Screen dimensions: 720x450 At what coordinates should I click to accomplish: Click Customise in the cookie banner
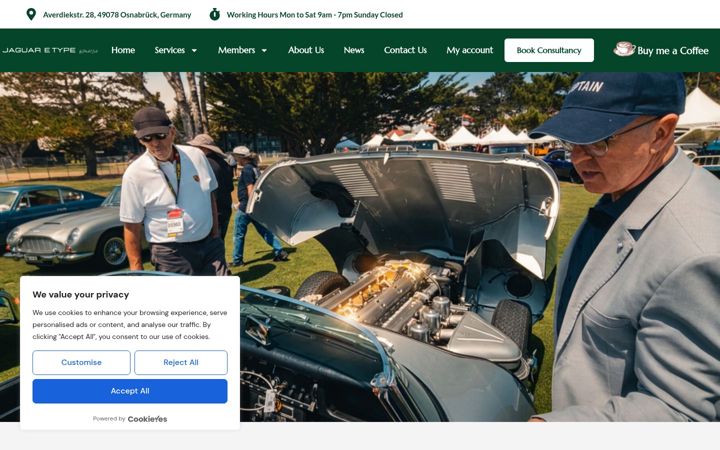click(81, 362)
